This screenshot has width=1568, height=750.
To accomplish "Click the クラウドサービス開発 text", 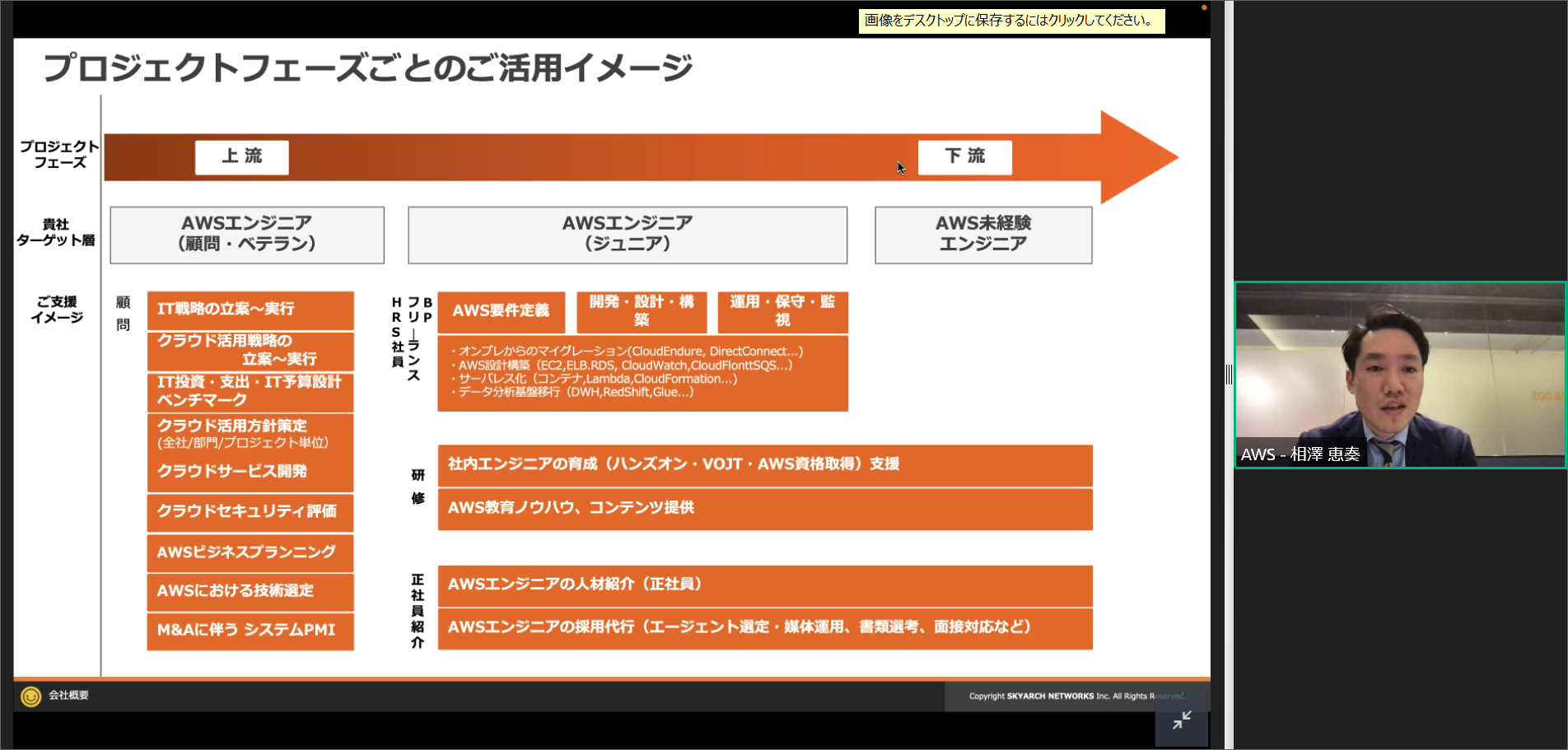I will (x=232, y=471).
